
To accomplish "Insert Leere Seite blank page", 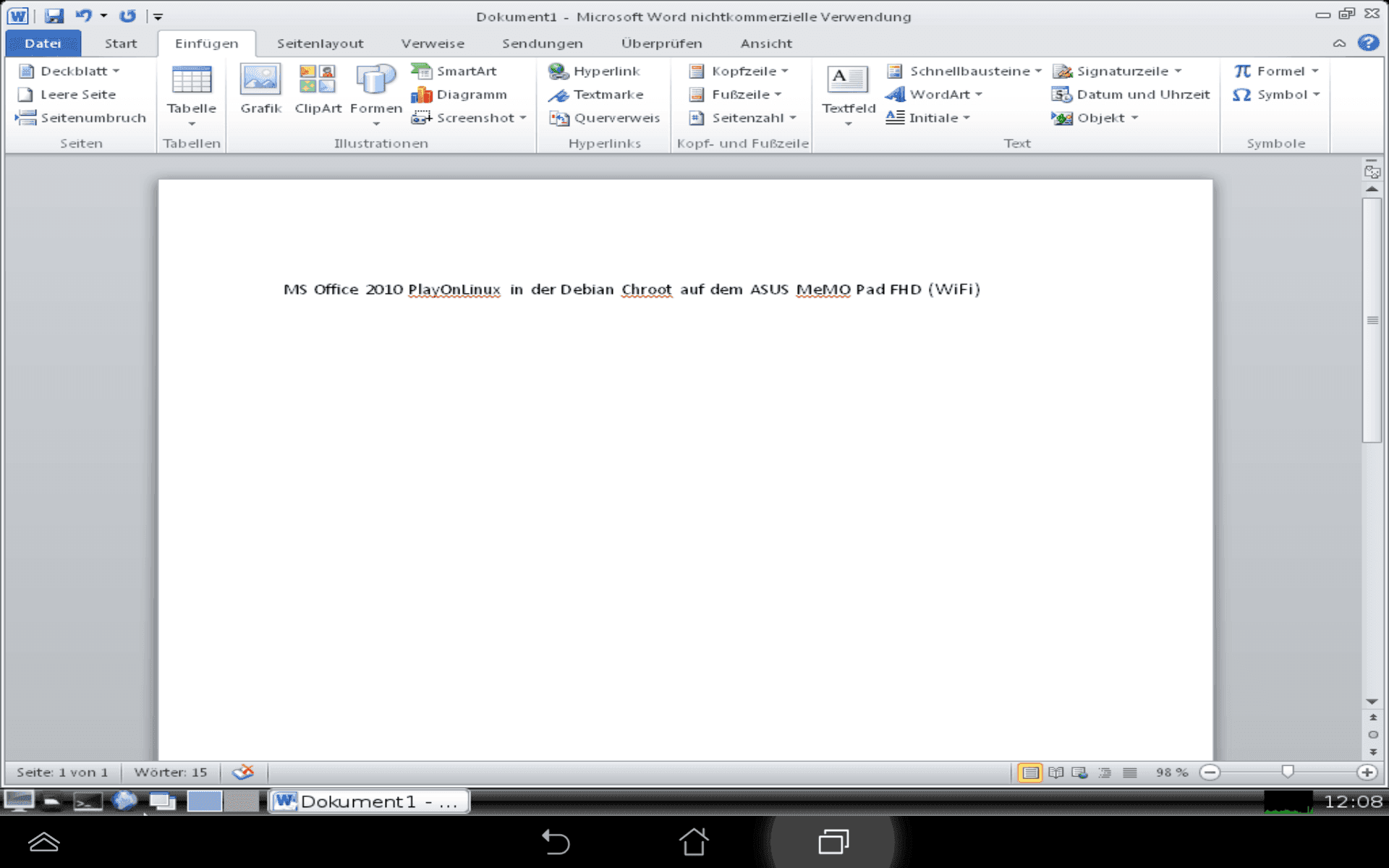I will [67, 94].
